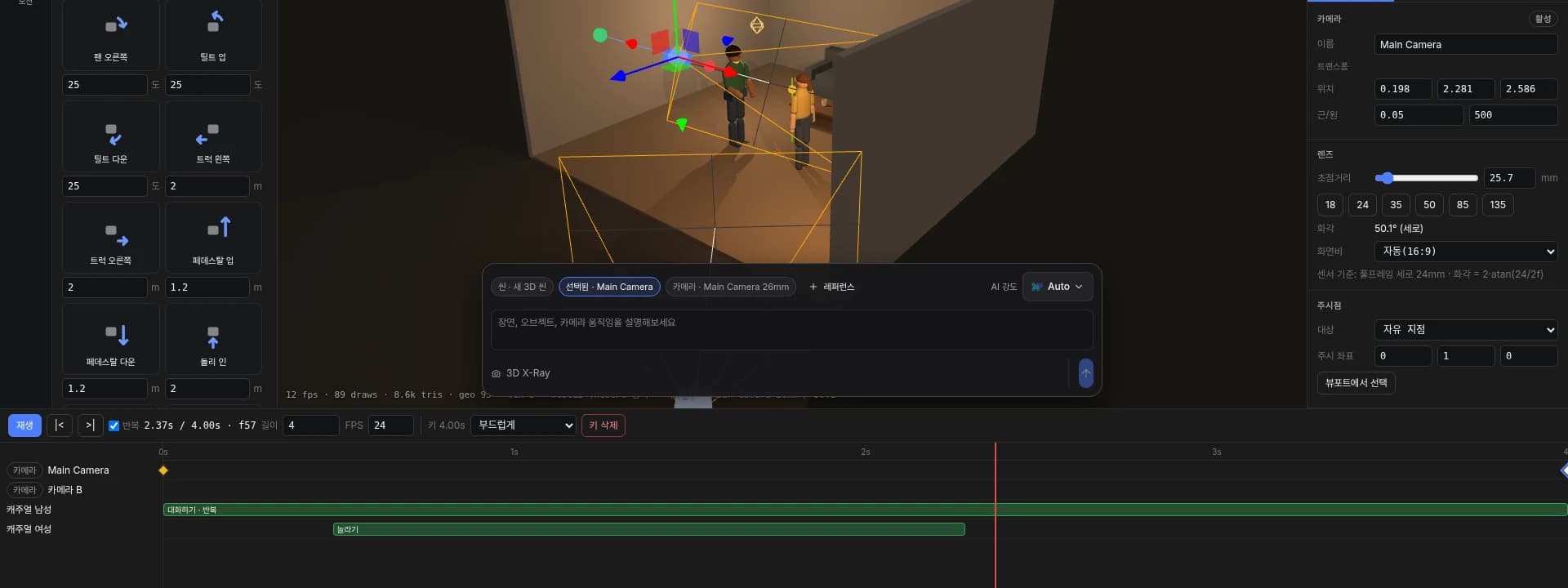Select the 팬 오른쪽 camera move icon
Viewport: 1568px width, 588px height.
tap(111, 34)
